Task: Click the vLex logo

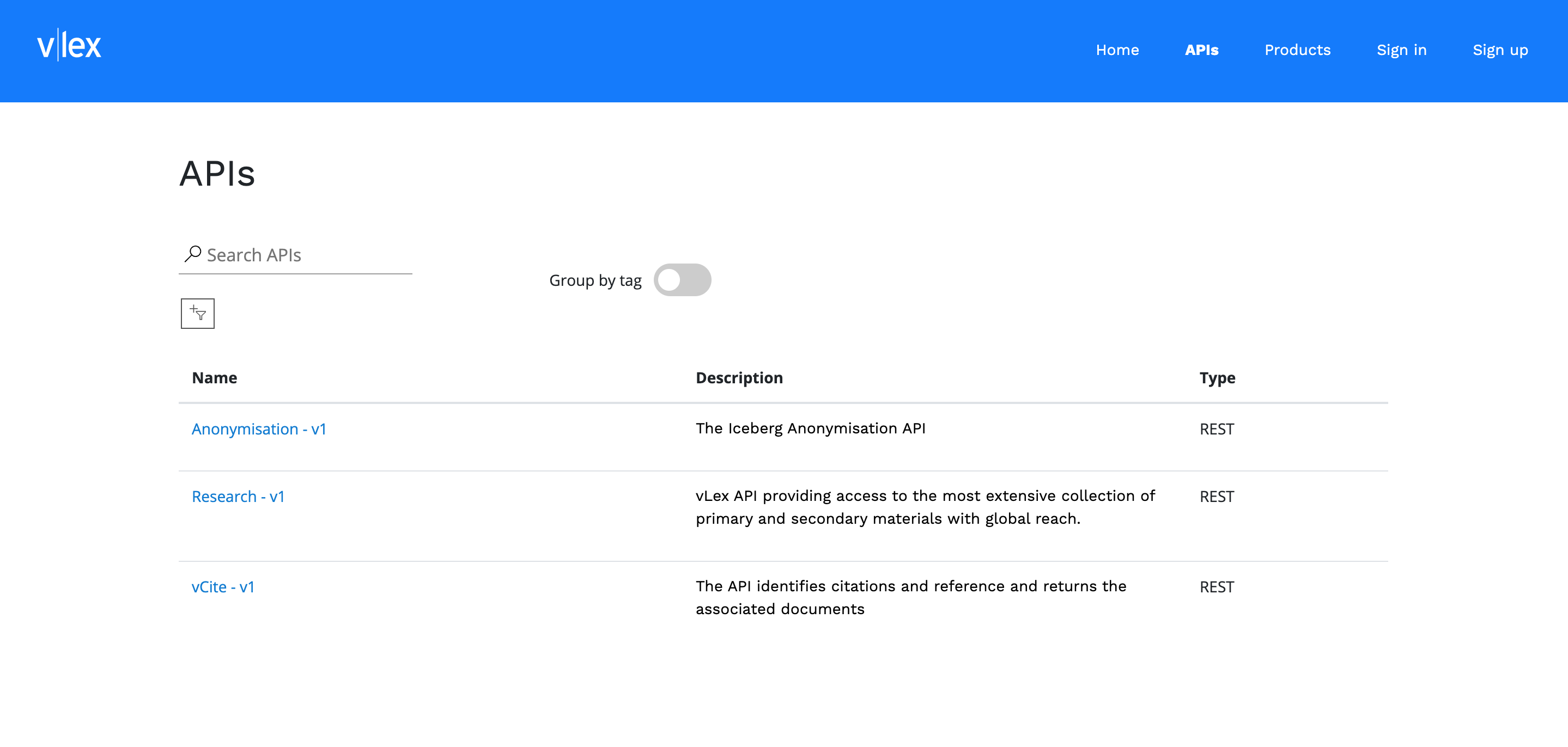Action: click(69, 45)
